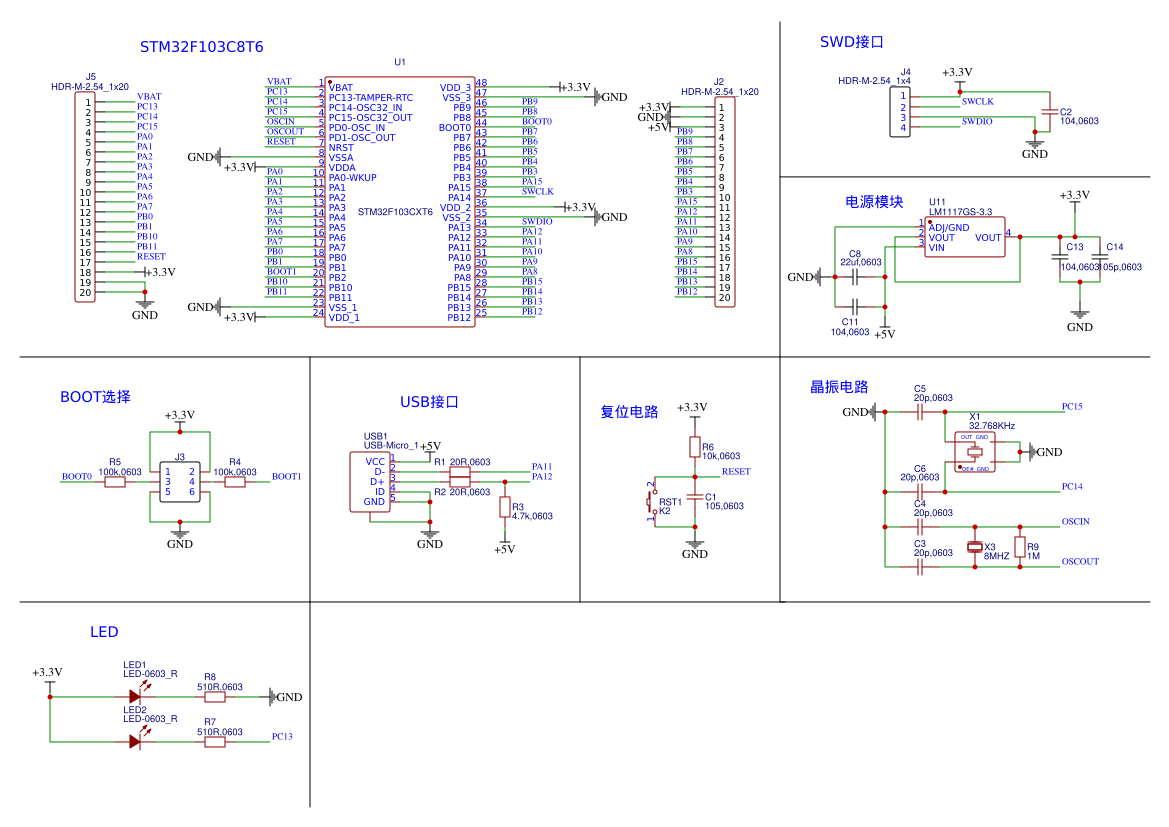Click the USB接口 section title
The width and height of the screenshot is (1169, 827).
tap(429, 402)
